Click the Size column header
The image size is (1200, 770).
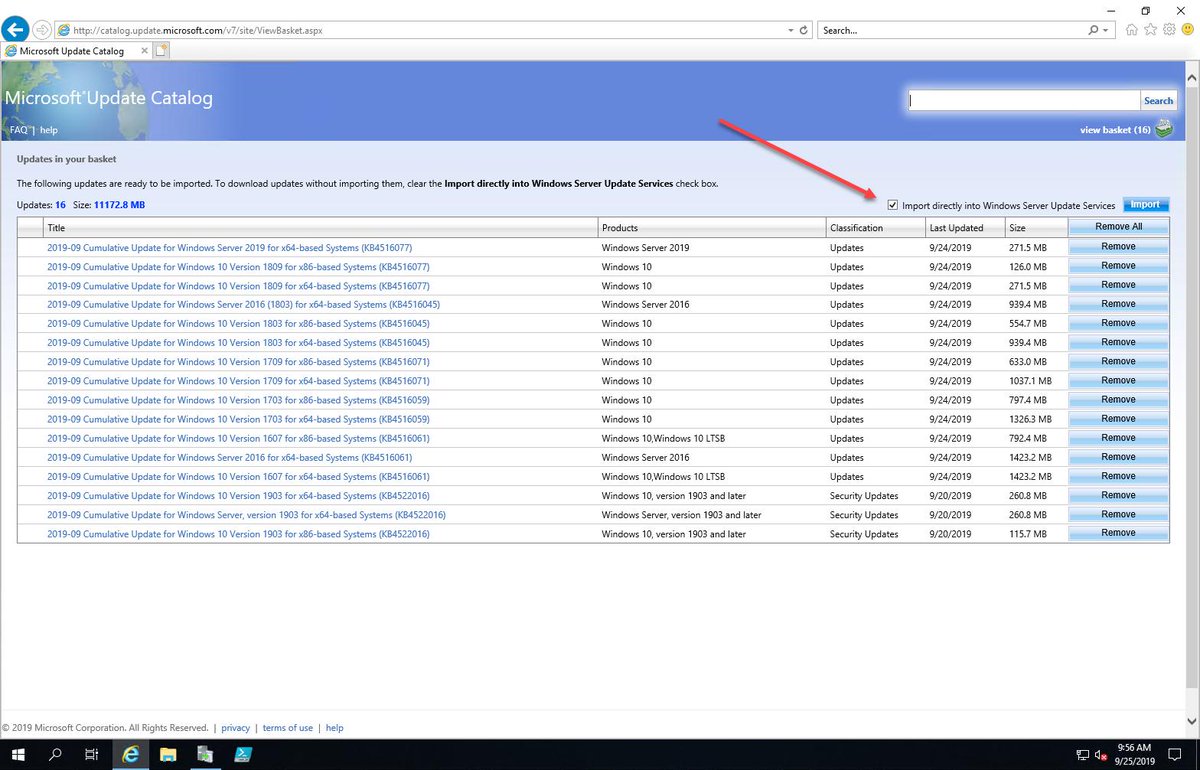pyautogui.click(x=1036, y=228)
